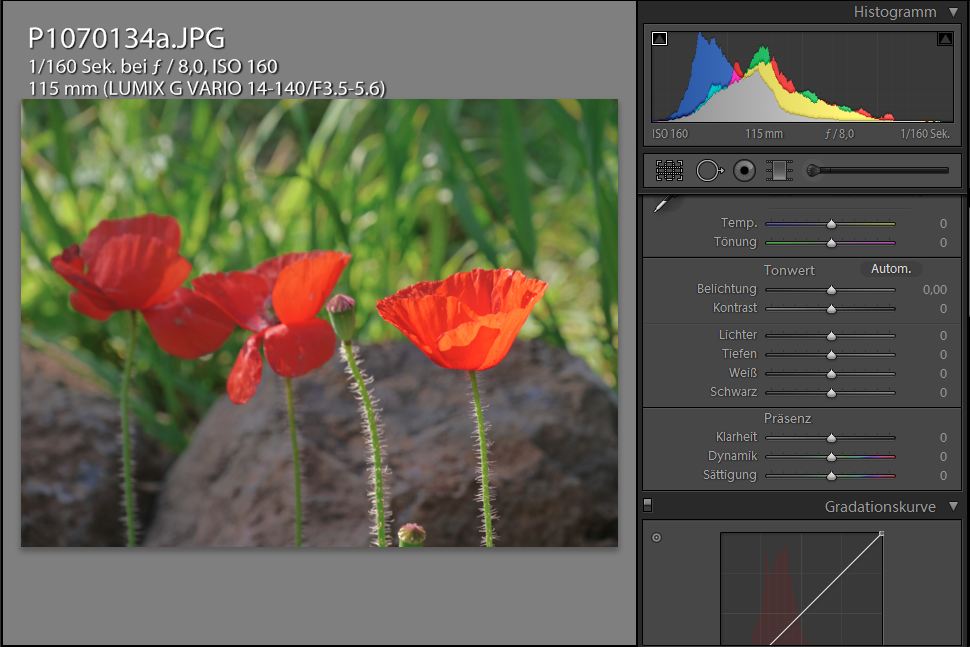Toggle shadow clipping indicator in histogram

tap(659, 39)
